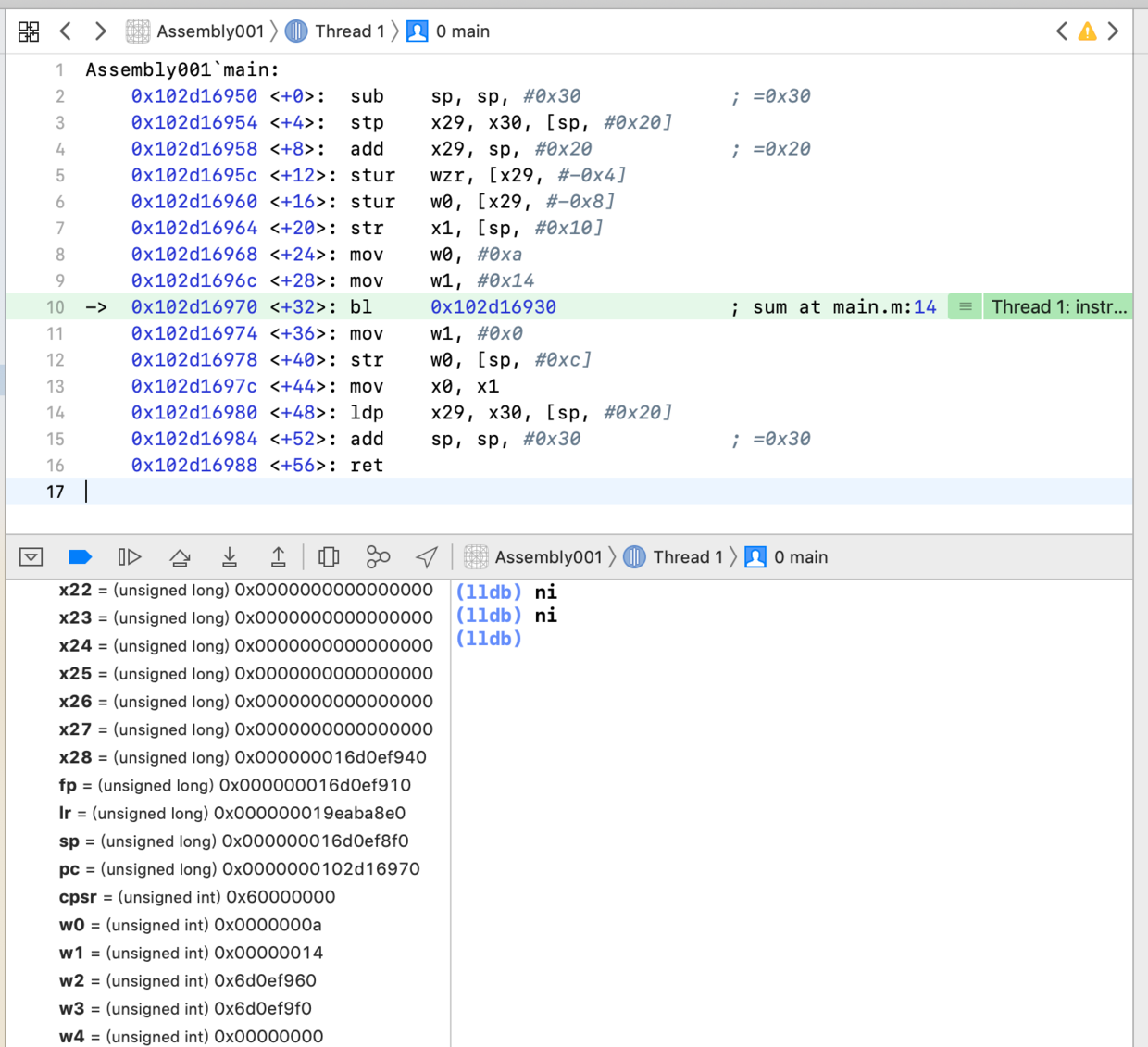Select the lr register row

[232, 813]
